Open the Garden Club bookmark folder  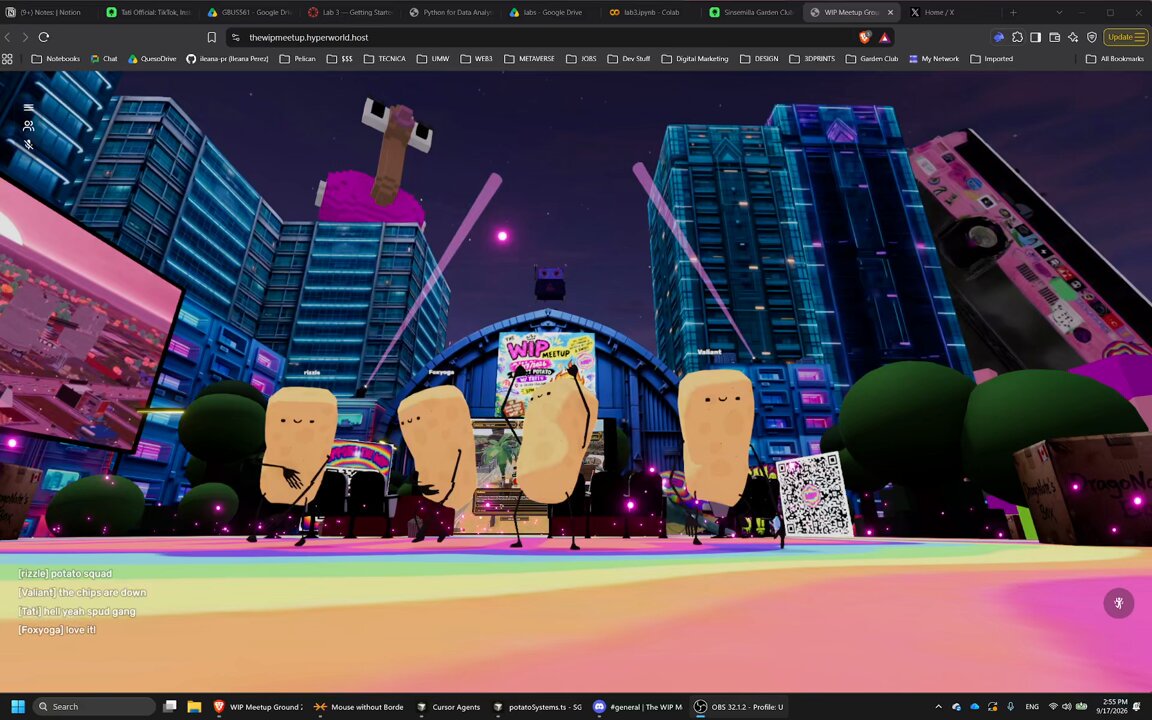872,59
